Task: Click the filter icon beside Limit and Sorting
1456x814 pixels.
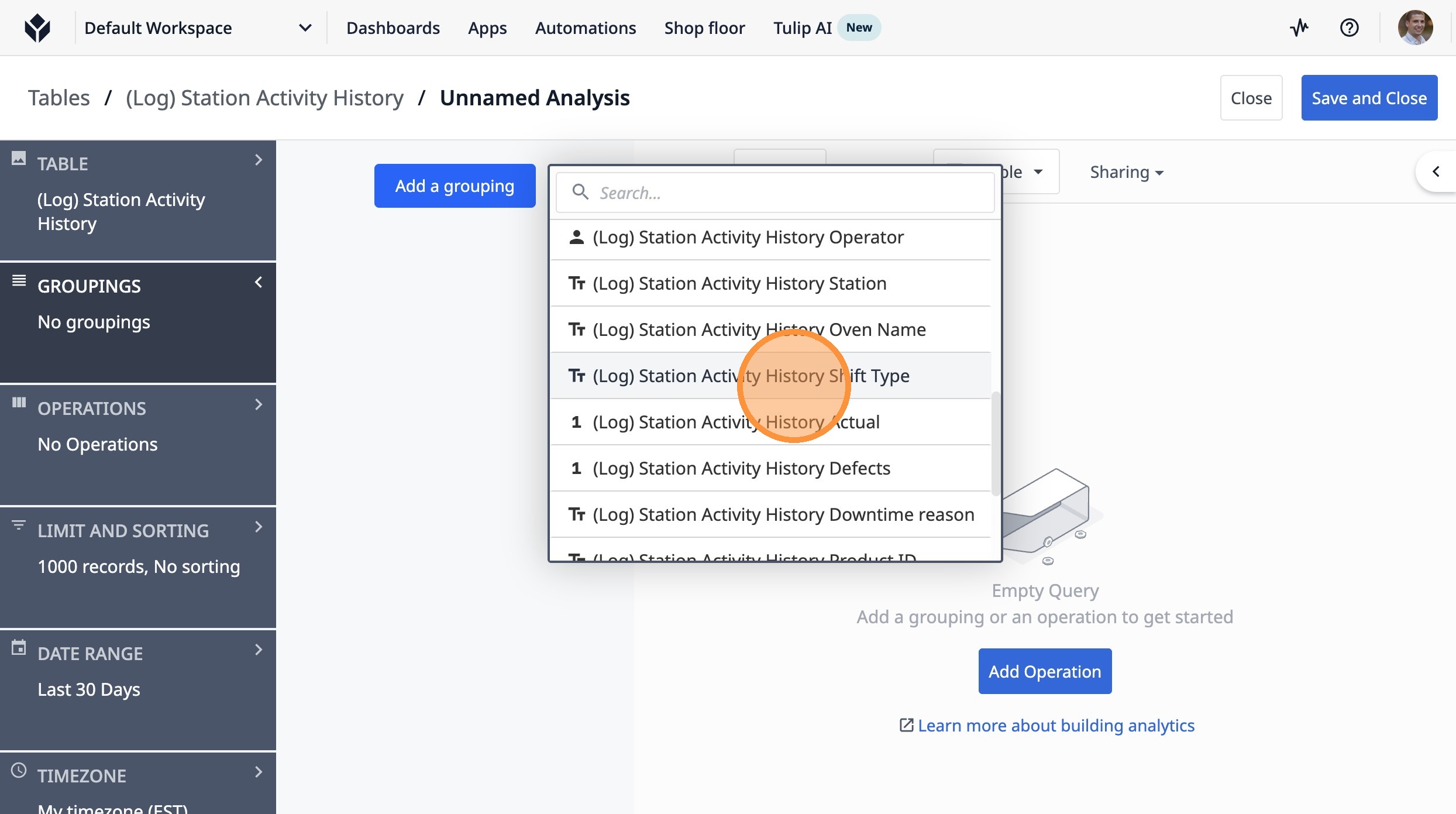Action: point(19,525)
